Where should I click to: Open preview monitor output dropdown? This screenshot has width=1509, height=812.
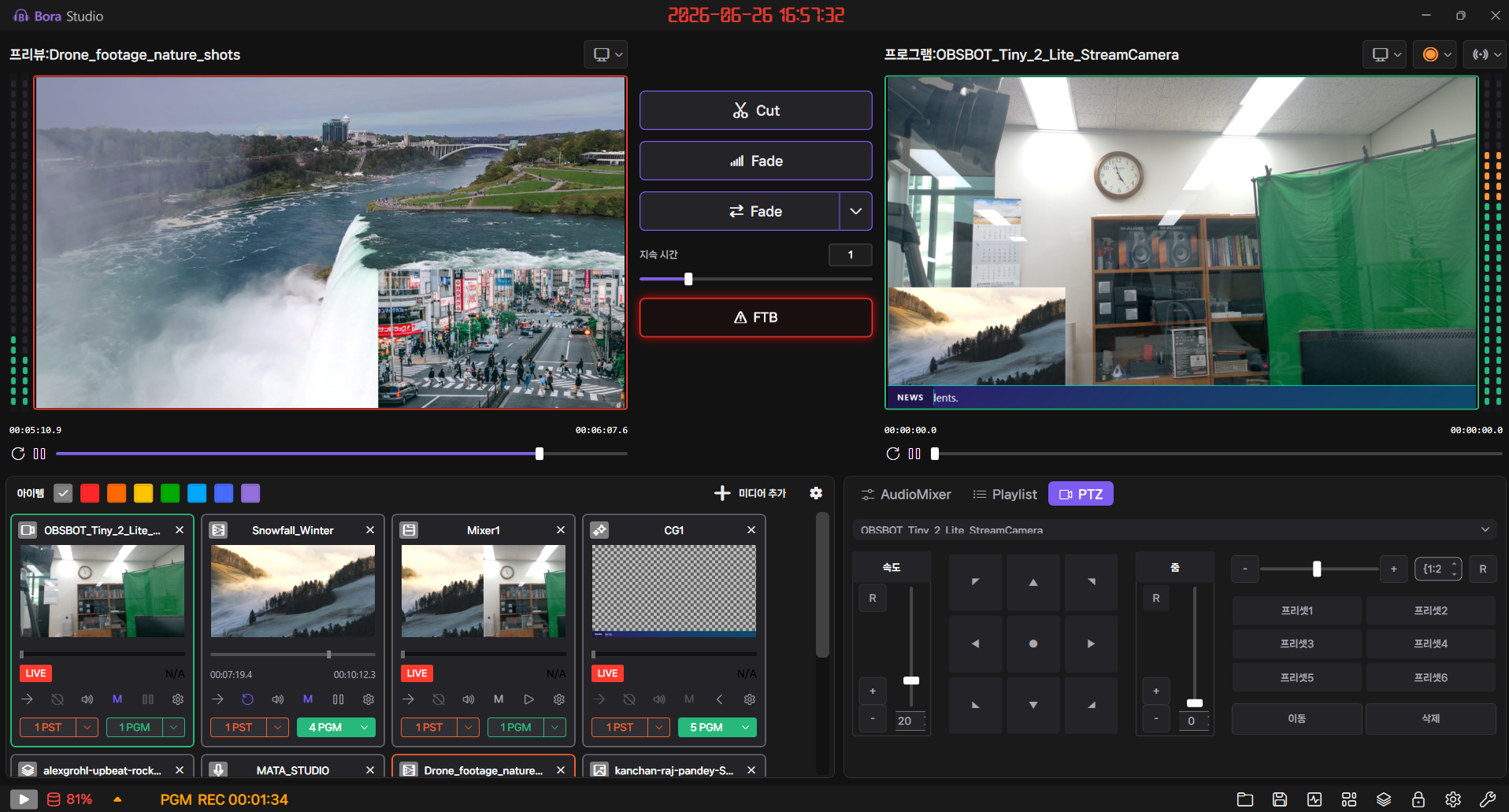click(606, 54)
